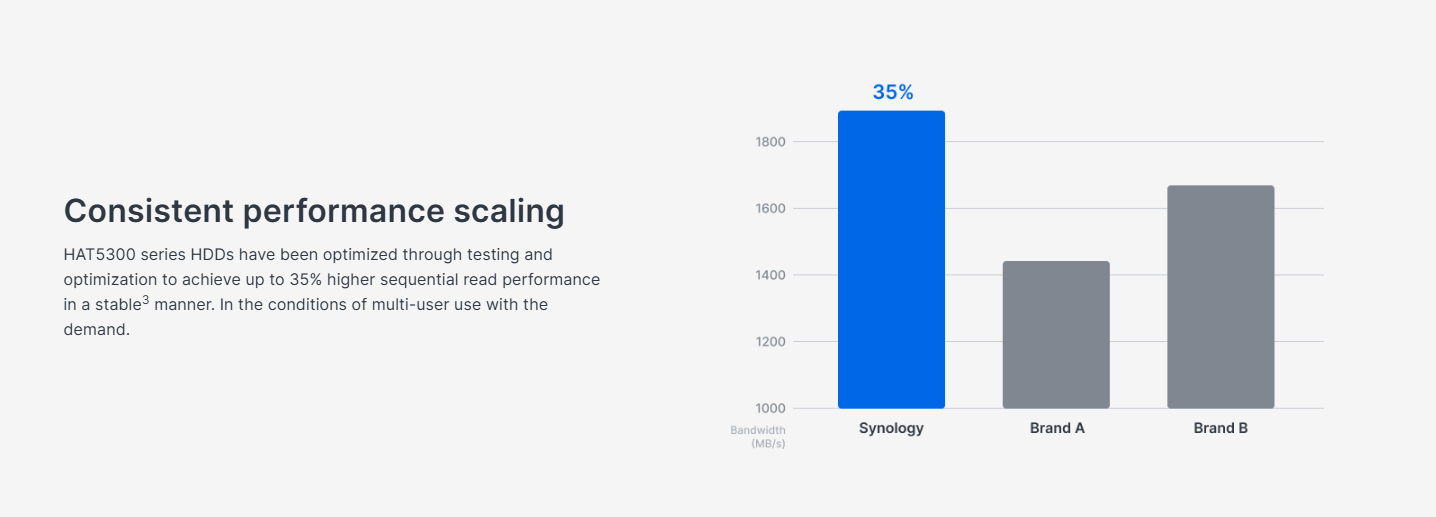Click the 1400 y-axis value
Viewport: 1436px width, 517px height.
tap(770, 275)
